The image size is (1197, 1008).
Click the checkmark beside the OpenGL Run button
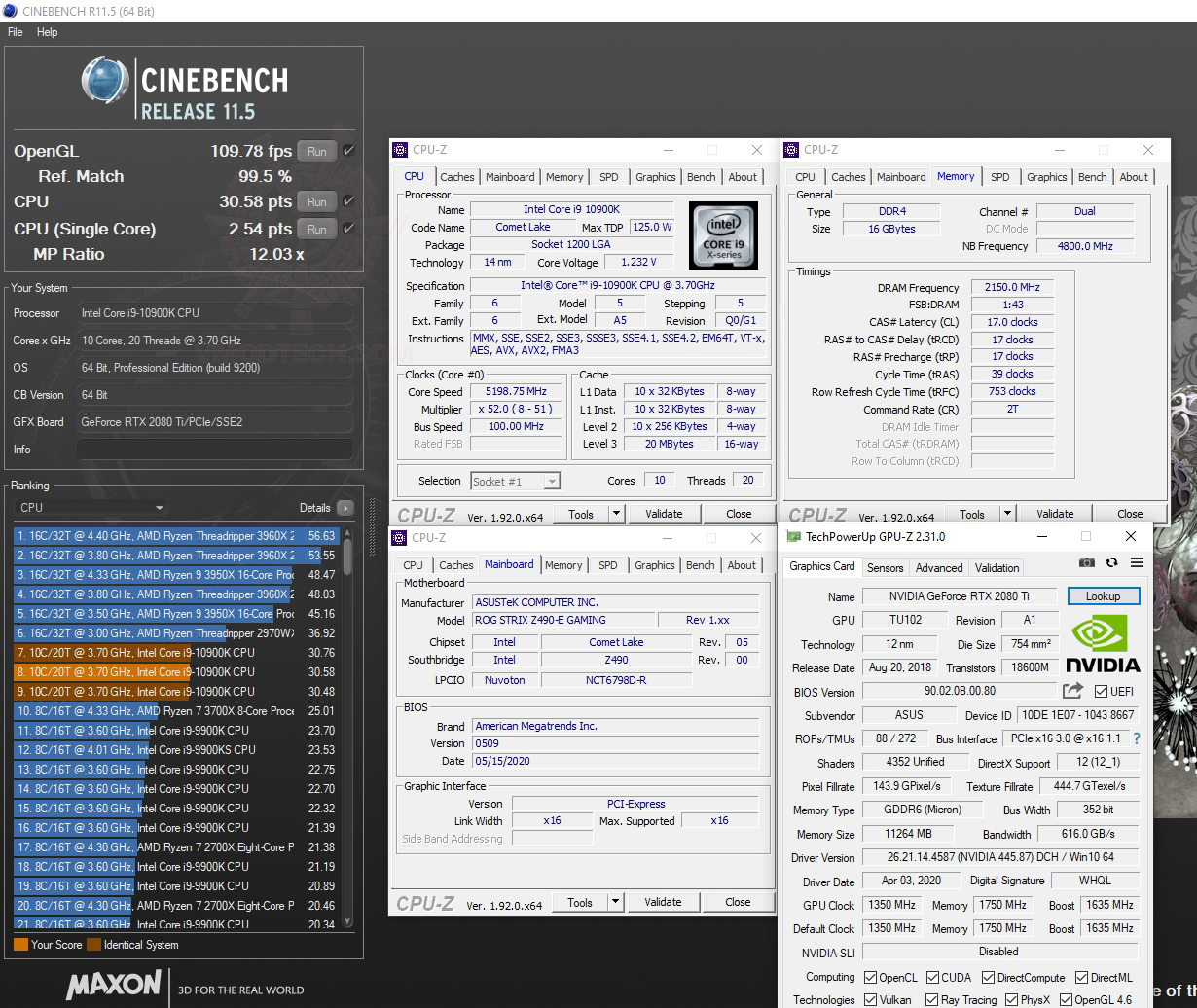point(349,151)
